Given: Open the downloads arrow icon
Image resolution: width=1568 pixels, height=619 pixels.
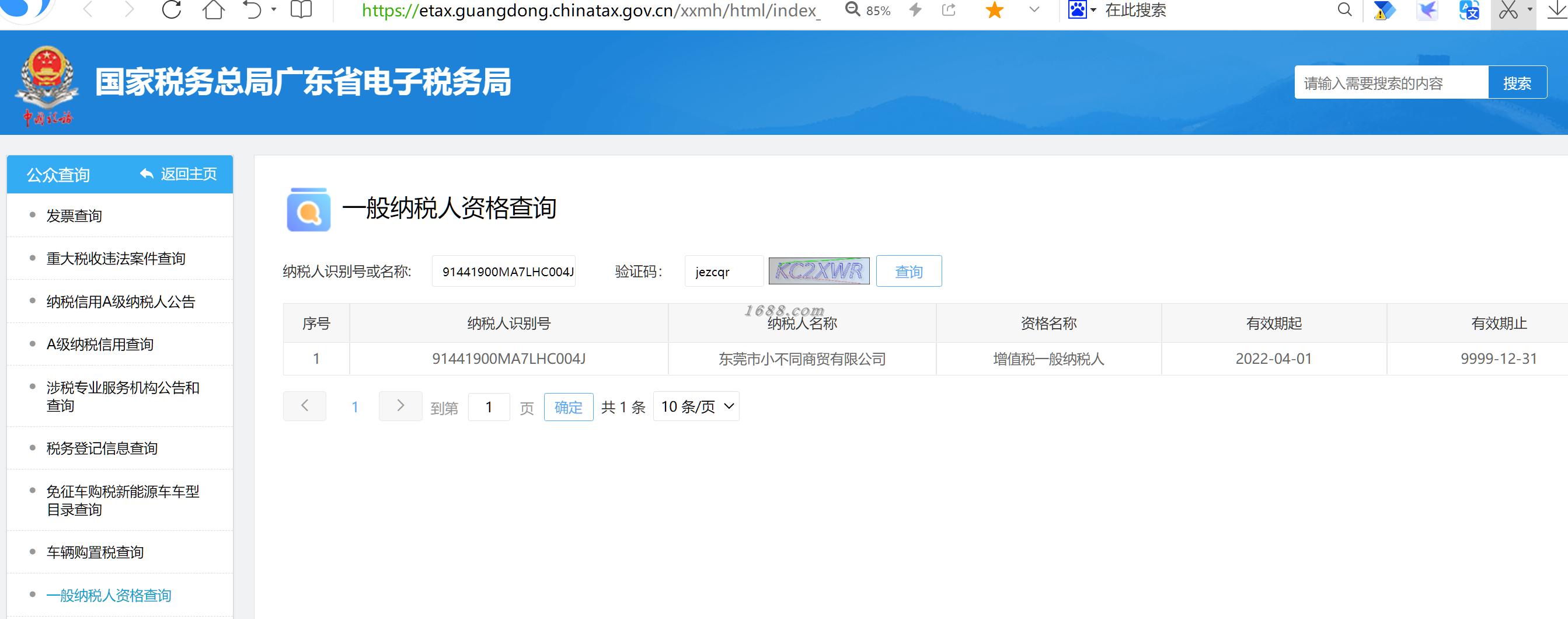Looking at the screenshot, I should pyautogui.click(x=1557, y=10).
